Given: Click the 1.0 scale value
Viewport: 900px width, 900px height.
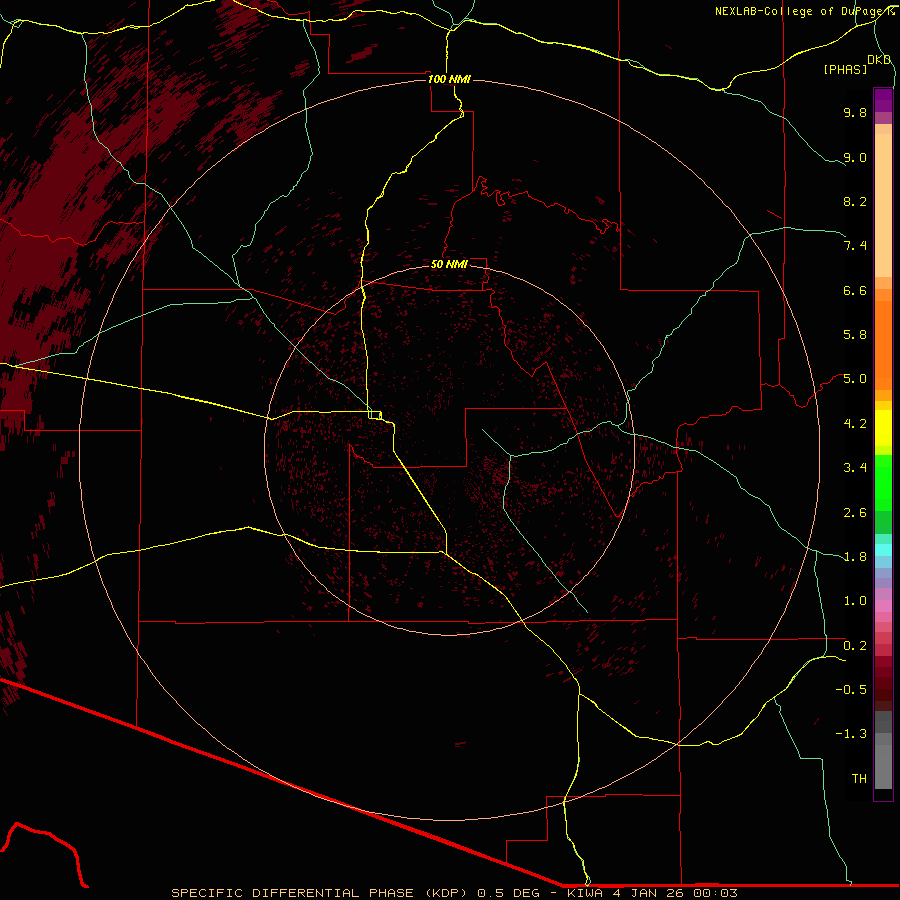Looking at the screenshot, I should [x=855, y=601].
